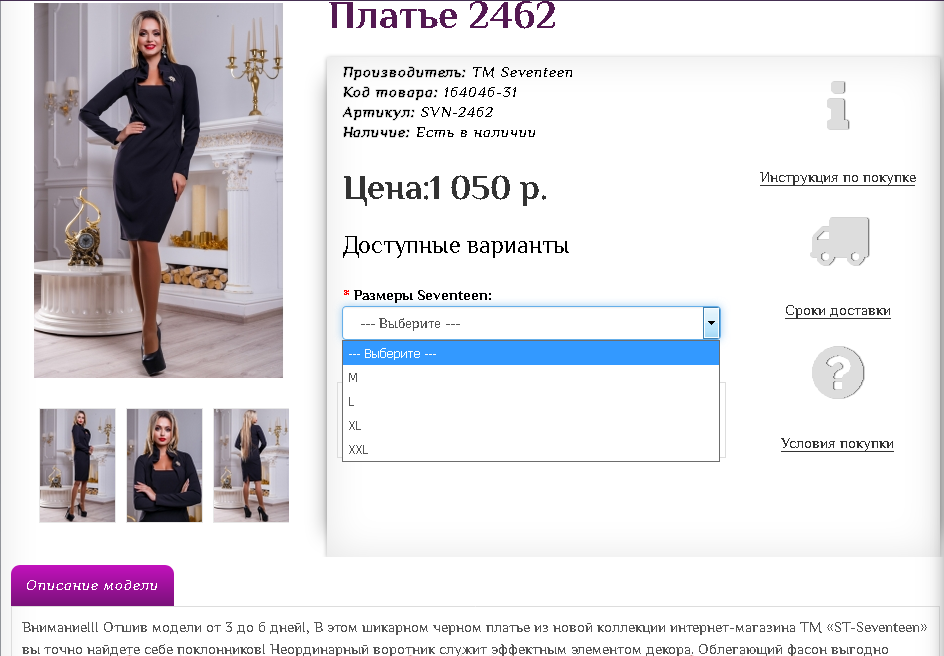The width and height of the screenshot is (944, 656).
Task: Choose size XL from the list
Action: click(530, 425)
